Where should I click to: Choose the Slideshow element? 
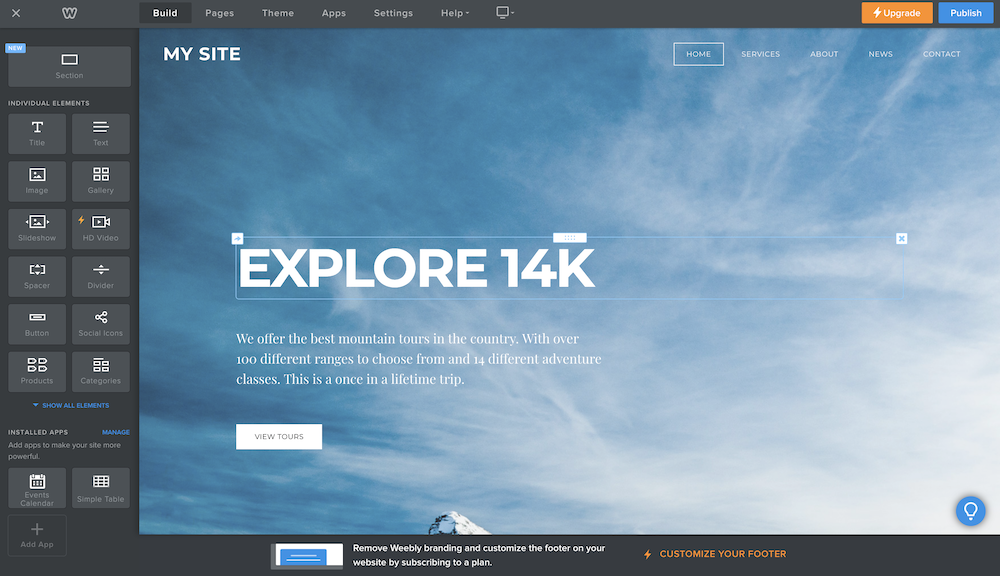37,228
